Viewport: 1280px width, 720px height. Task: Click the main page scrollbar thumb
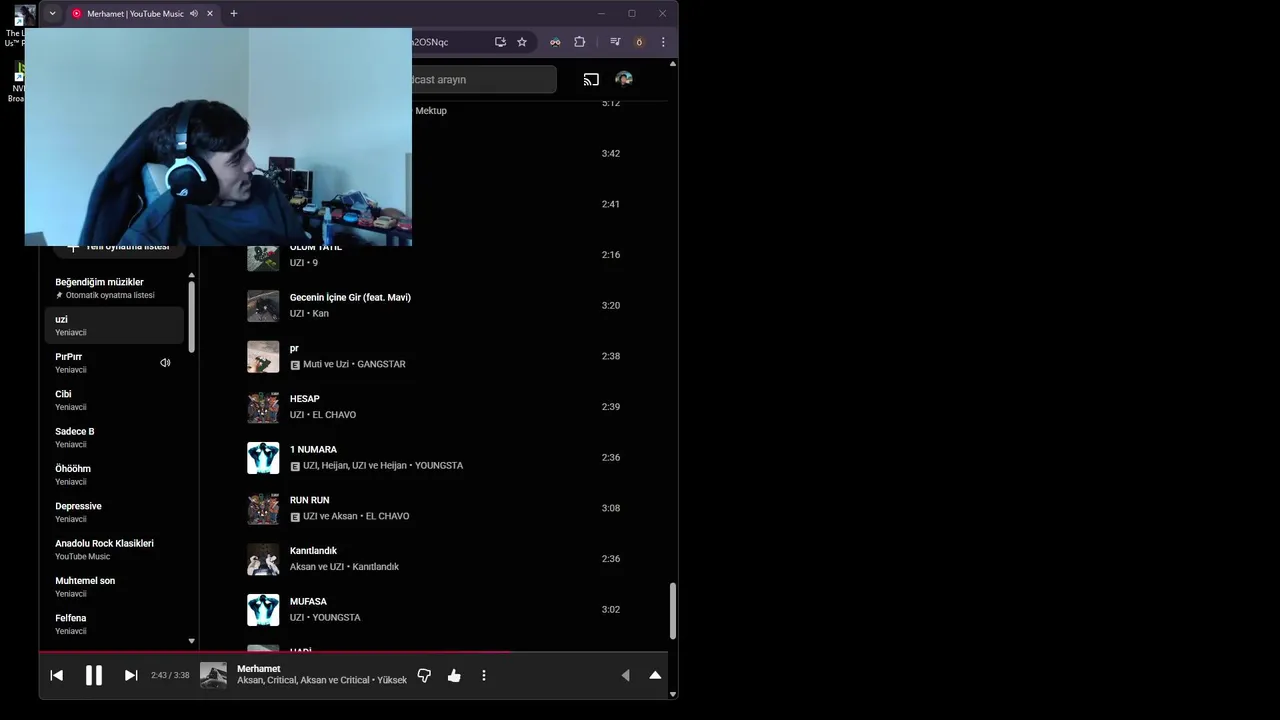coord(672,611)
